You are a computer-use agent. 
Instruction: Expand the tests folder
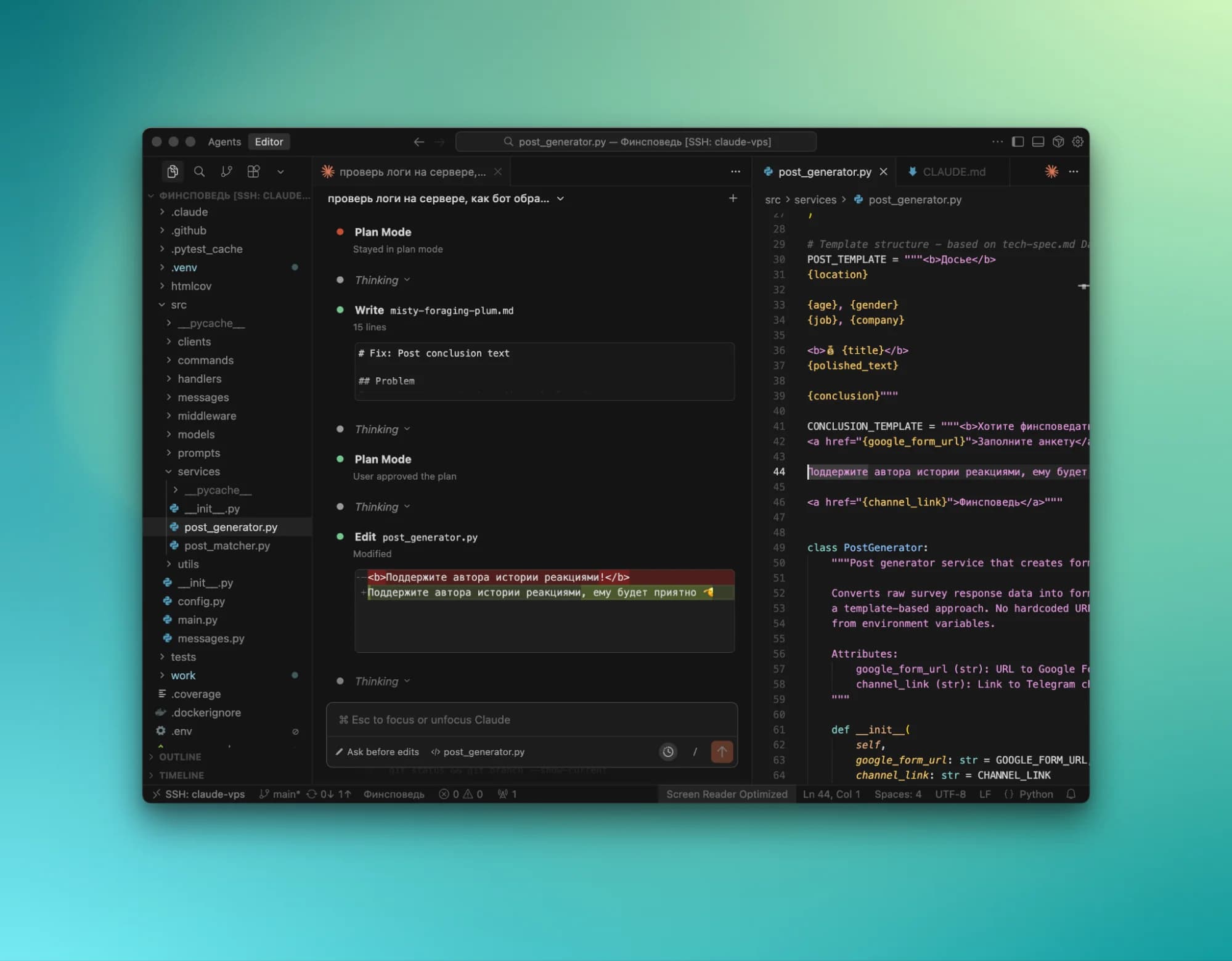click(183, 656)
